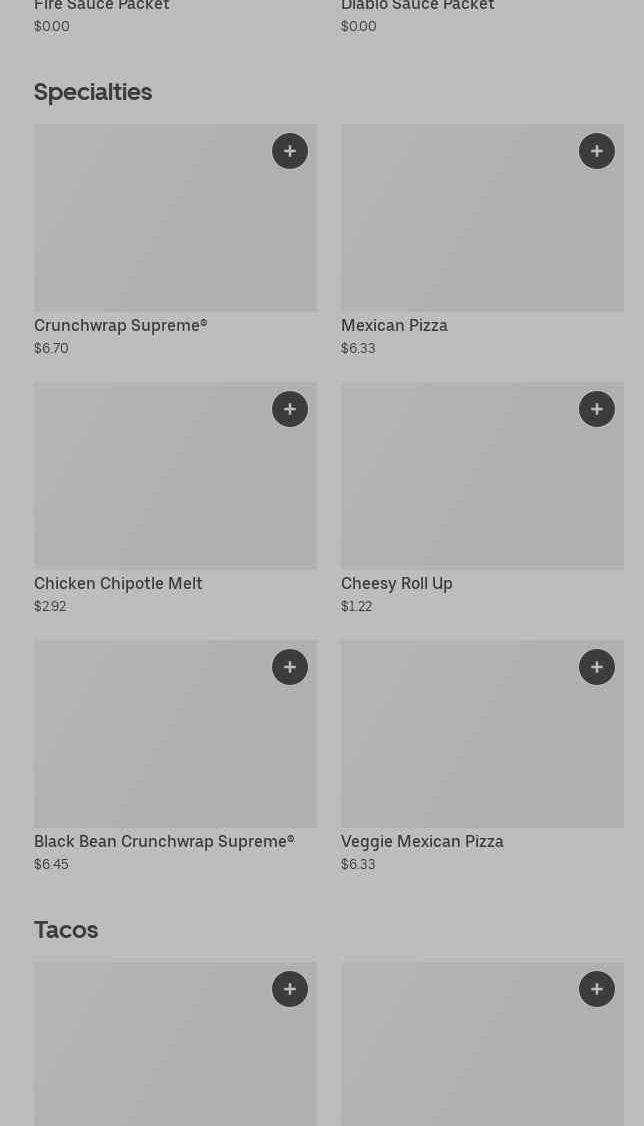Add Black Bean Crunchwrap Supreme to cart
Viewport: 644px width, 1126px height.
[290, 667]
